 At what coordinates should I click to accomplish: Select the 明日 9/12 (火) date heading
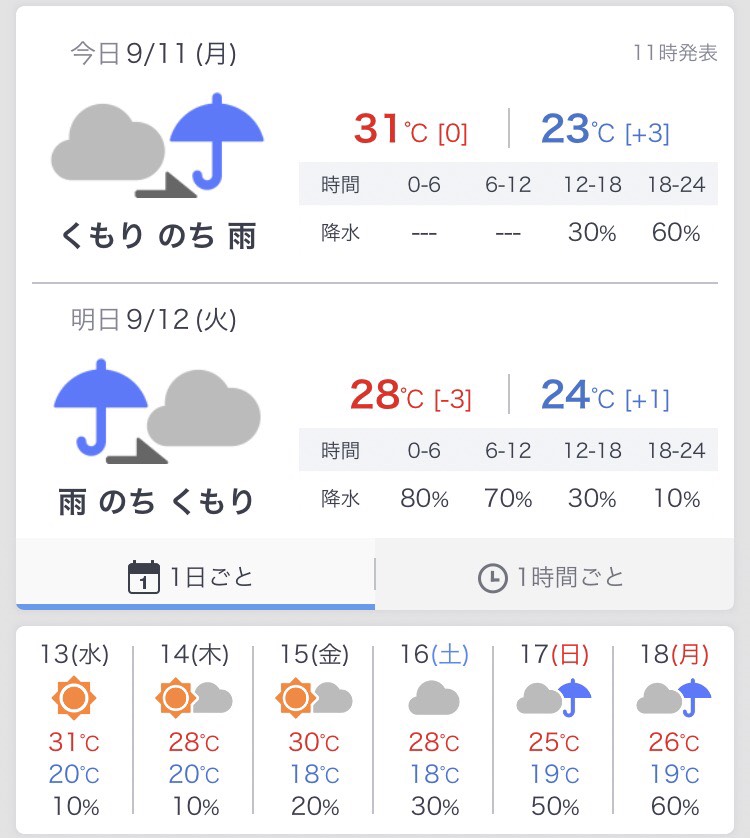pyautogui.click(x=154, y=319)
